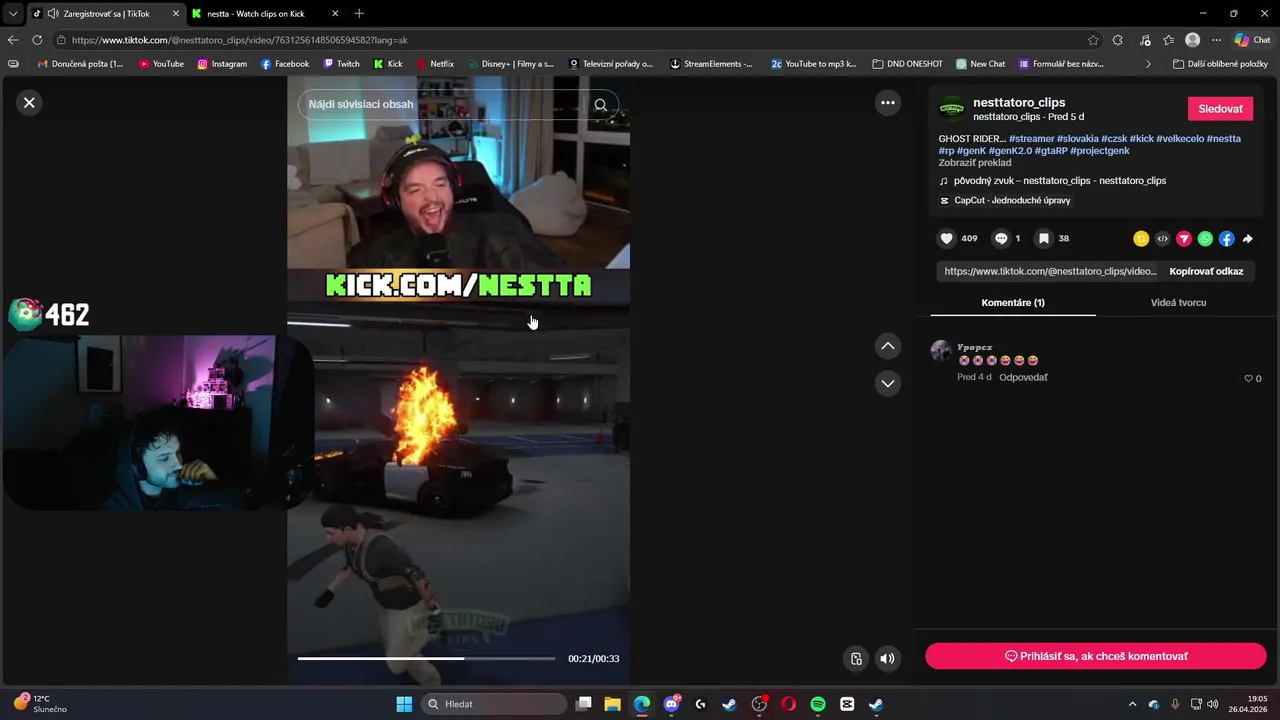This screenshot has height=720, width=1280.
Task: Copy link with Kopírovať odkaz
Action: pos(1206,271)
